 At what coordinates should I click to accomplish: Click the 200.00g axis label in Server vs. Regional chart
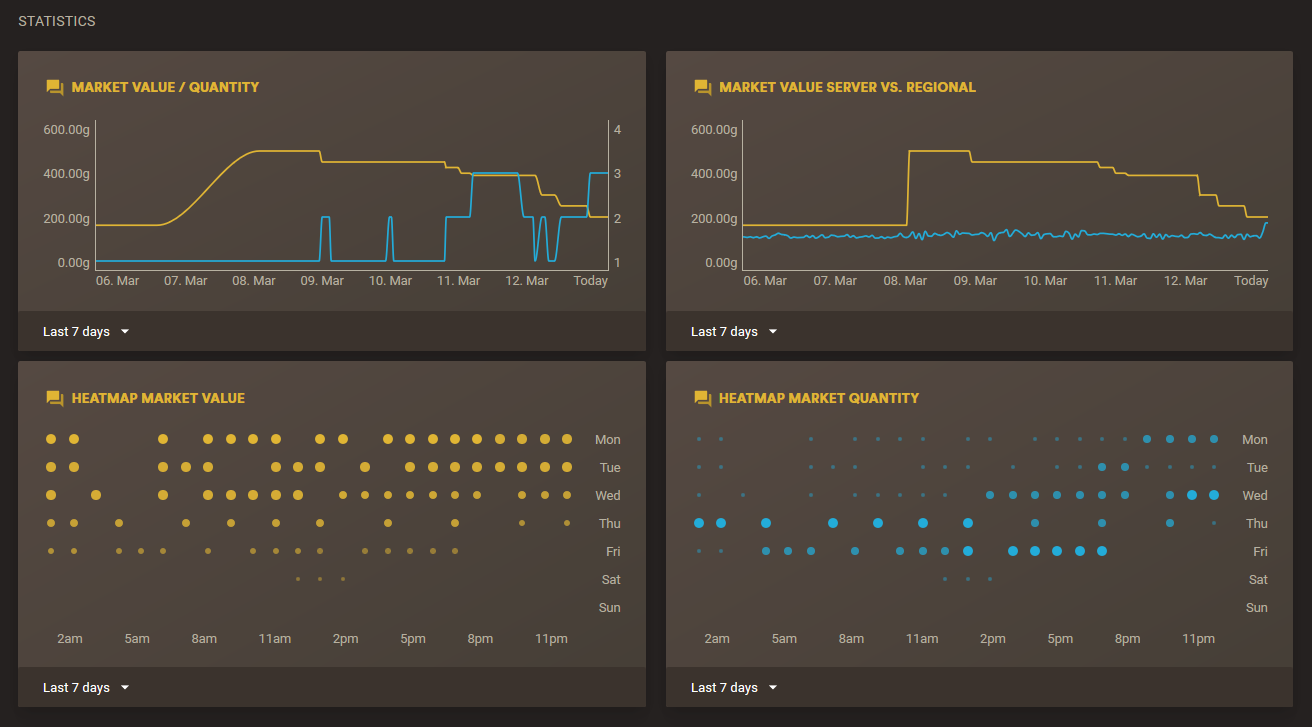point(715,218)
